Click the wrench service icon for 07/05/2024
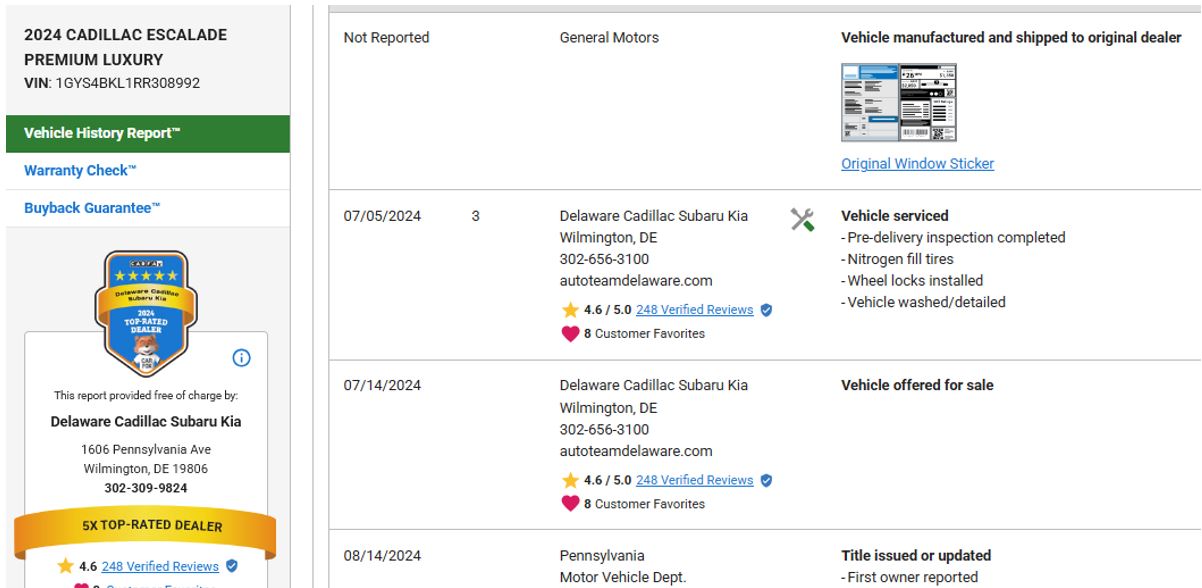The width and height of the screenshot is (1202, 588). coord(802,220)
